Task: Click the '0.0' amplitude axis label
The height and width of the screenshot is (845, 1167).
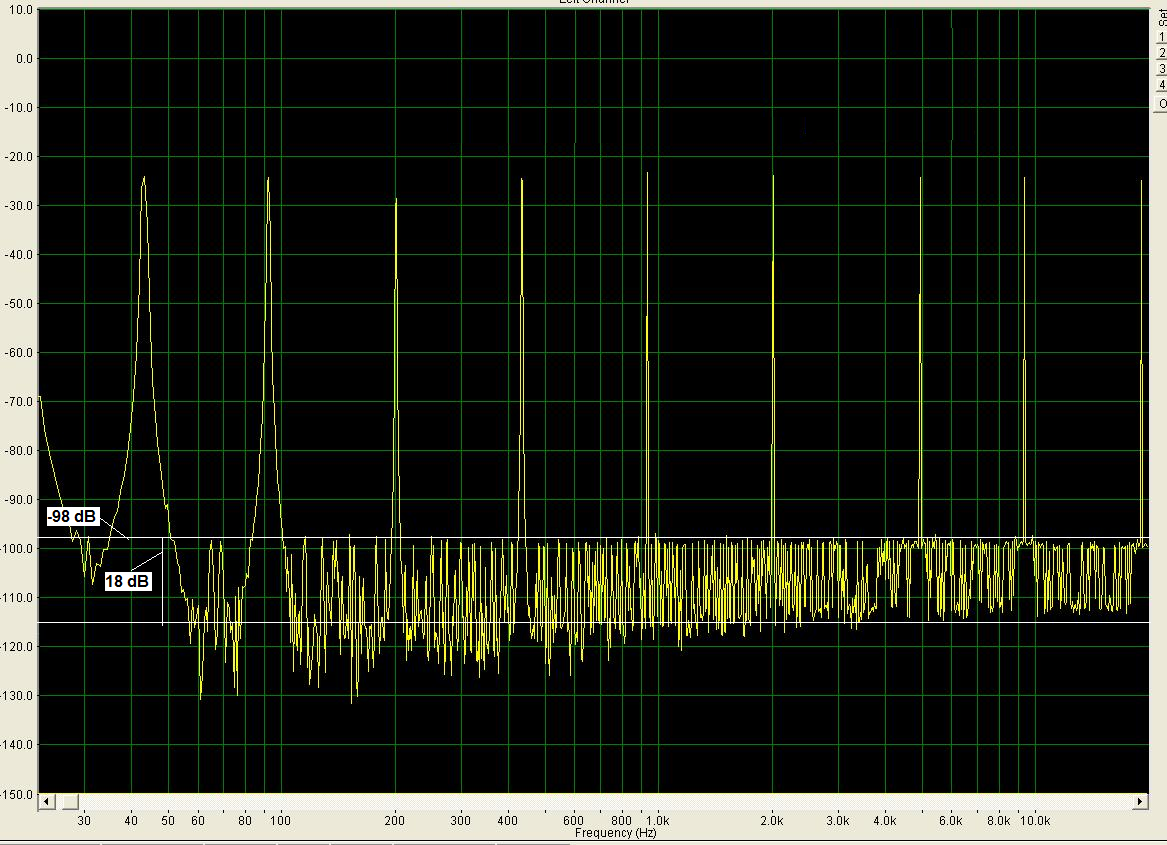Action: coord(25,59)
